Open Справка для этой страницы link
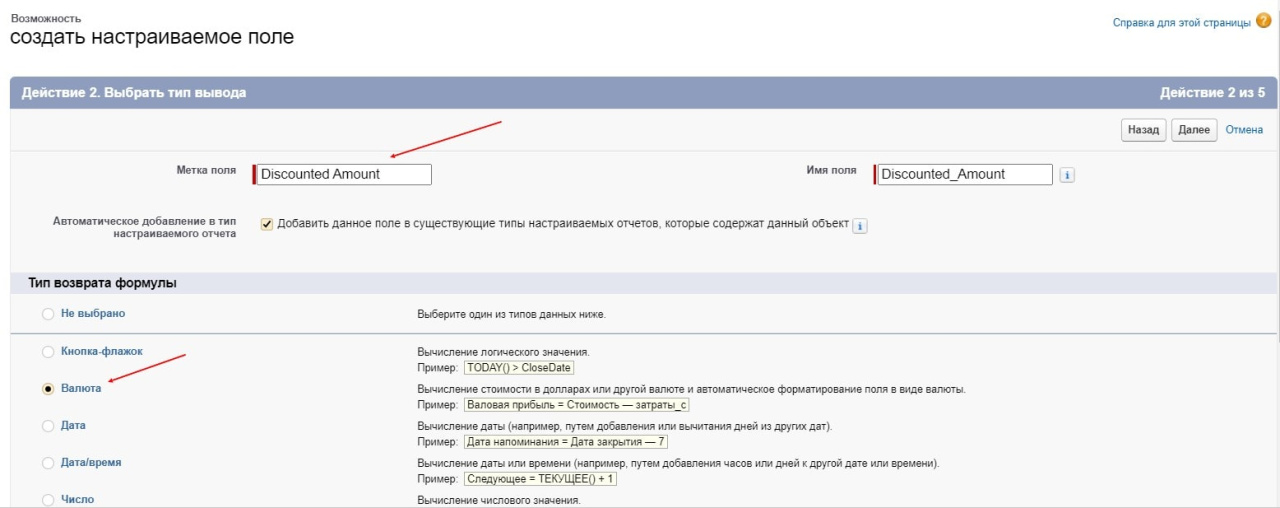 [x=1182, y=22]
